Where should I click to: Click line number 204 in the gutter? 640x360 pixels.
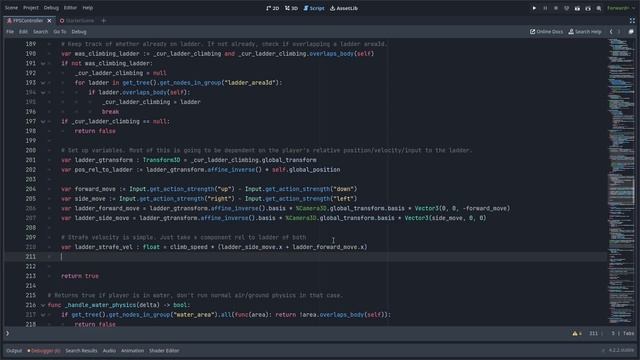click(x=31, y=189)
